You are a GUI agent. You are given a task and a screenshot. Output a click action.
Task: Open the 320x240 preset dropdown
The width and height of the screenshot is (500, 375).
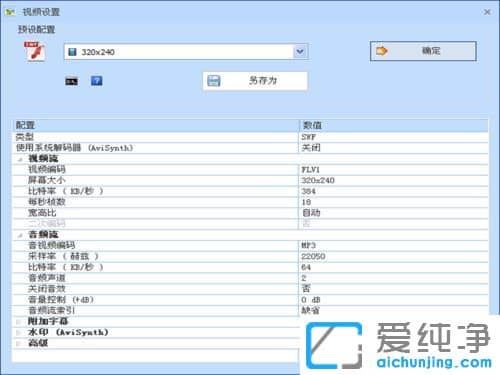[186, 52]
